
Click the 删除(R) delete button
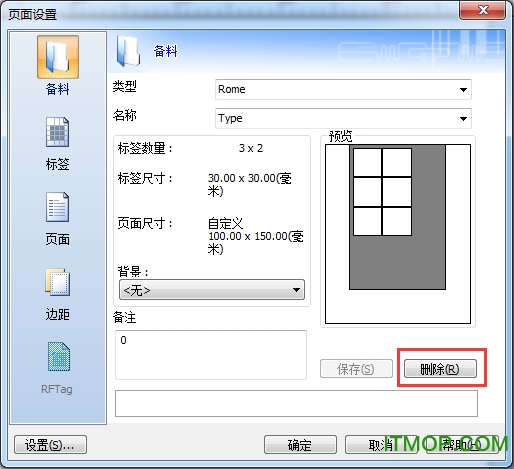440,369
